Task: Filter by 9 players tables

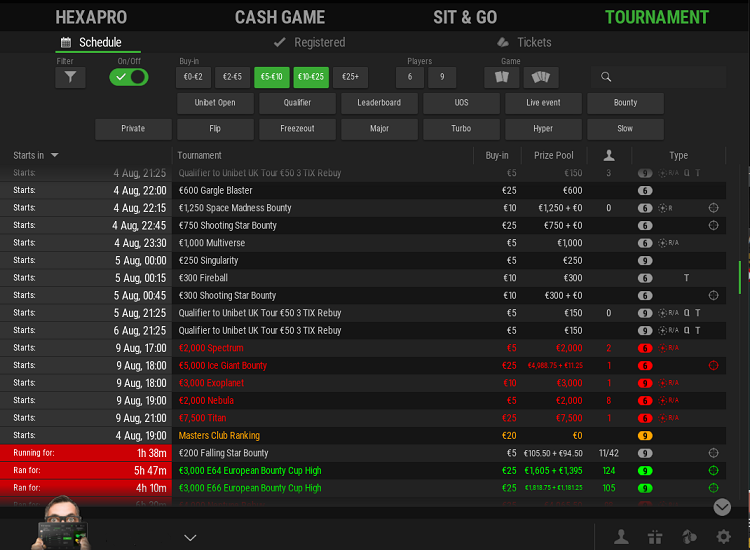Action: [442, 77]
